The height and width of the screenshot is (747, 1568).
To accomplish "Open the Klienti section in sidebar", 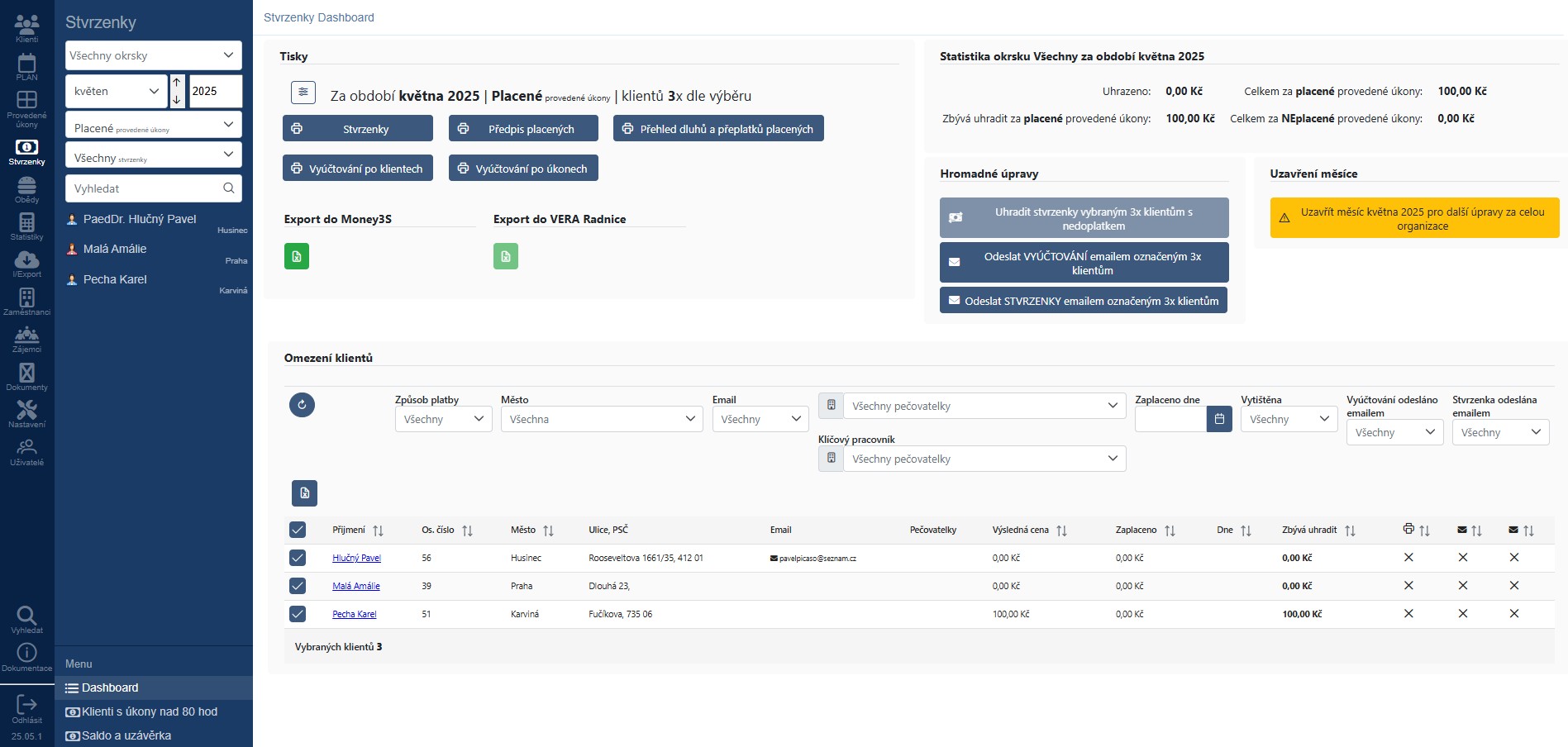I will [x=26, y=27].
